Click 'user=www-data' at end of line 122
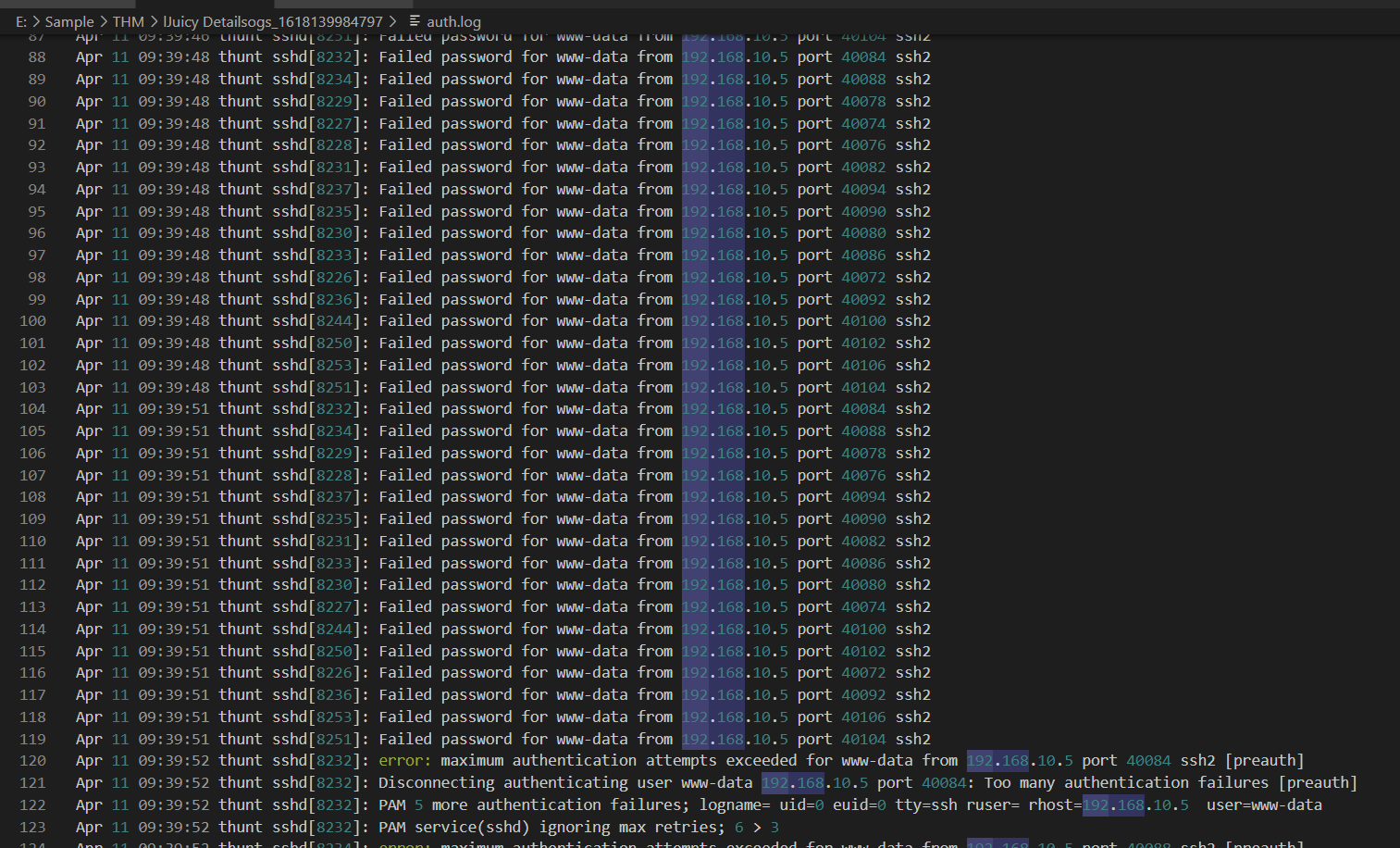This screenshot has width=1400, height=848. click(1264, 805)
